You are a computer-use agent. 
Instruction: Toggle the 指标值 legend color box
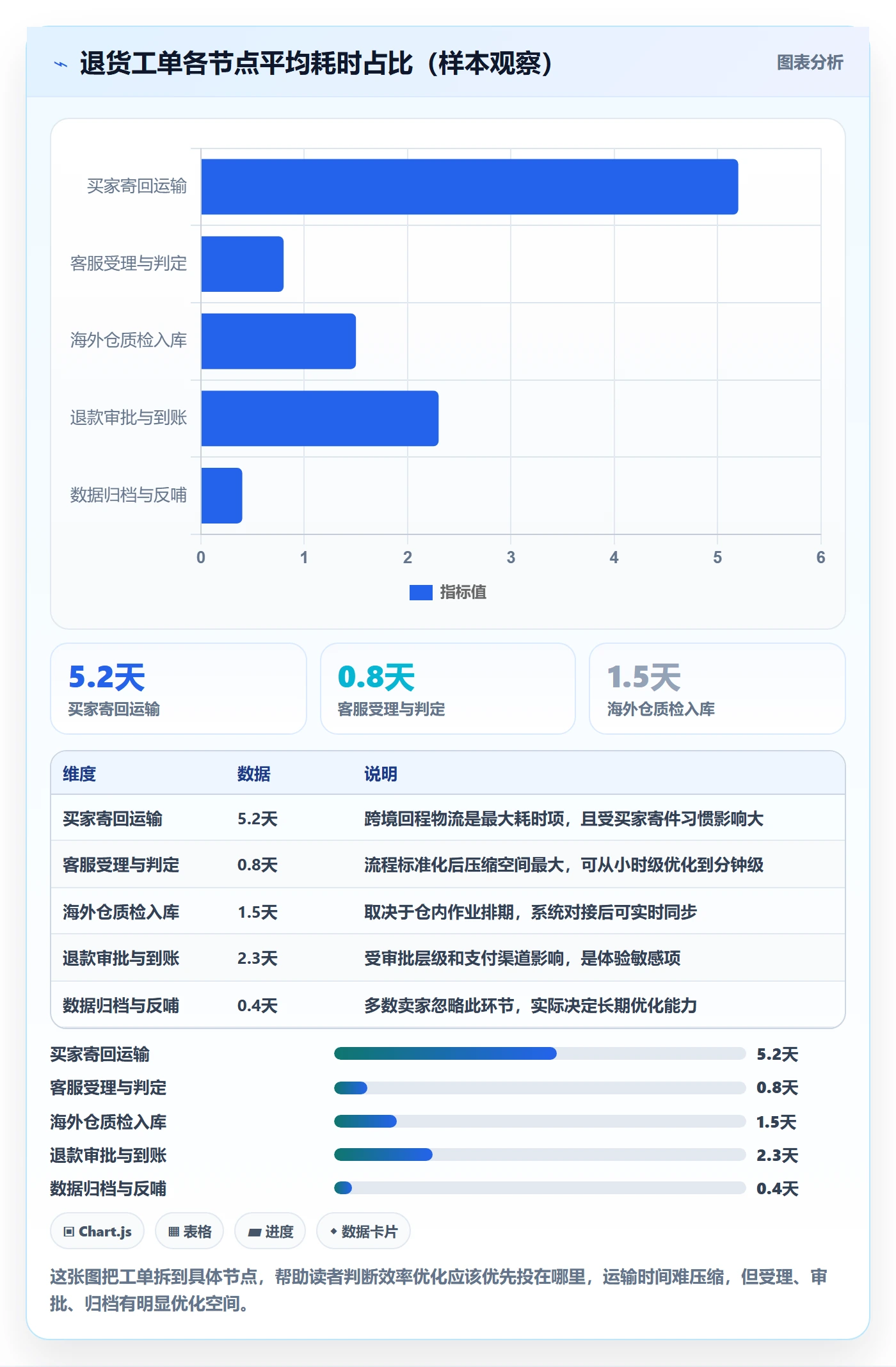(420, 593)
